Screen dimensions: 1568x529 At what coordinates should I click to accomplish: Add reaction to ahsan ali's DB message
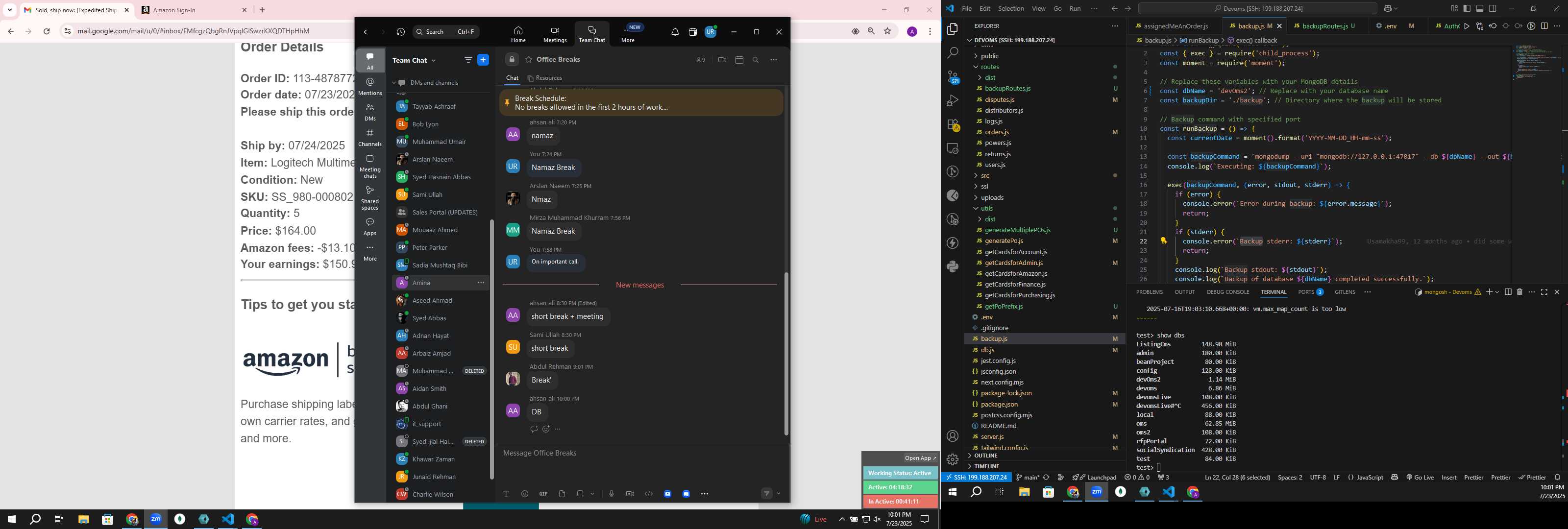click(546, 429)
